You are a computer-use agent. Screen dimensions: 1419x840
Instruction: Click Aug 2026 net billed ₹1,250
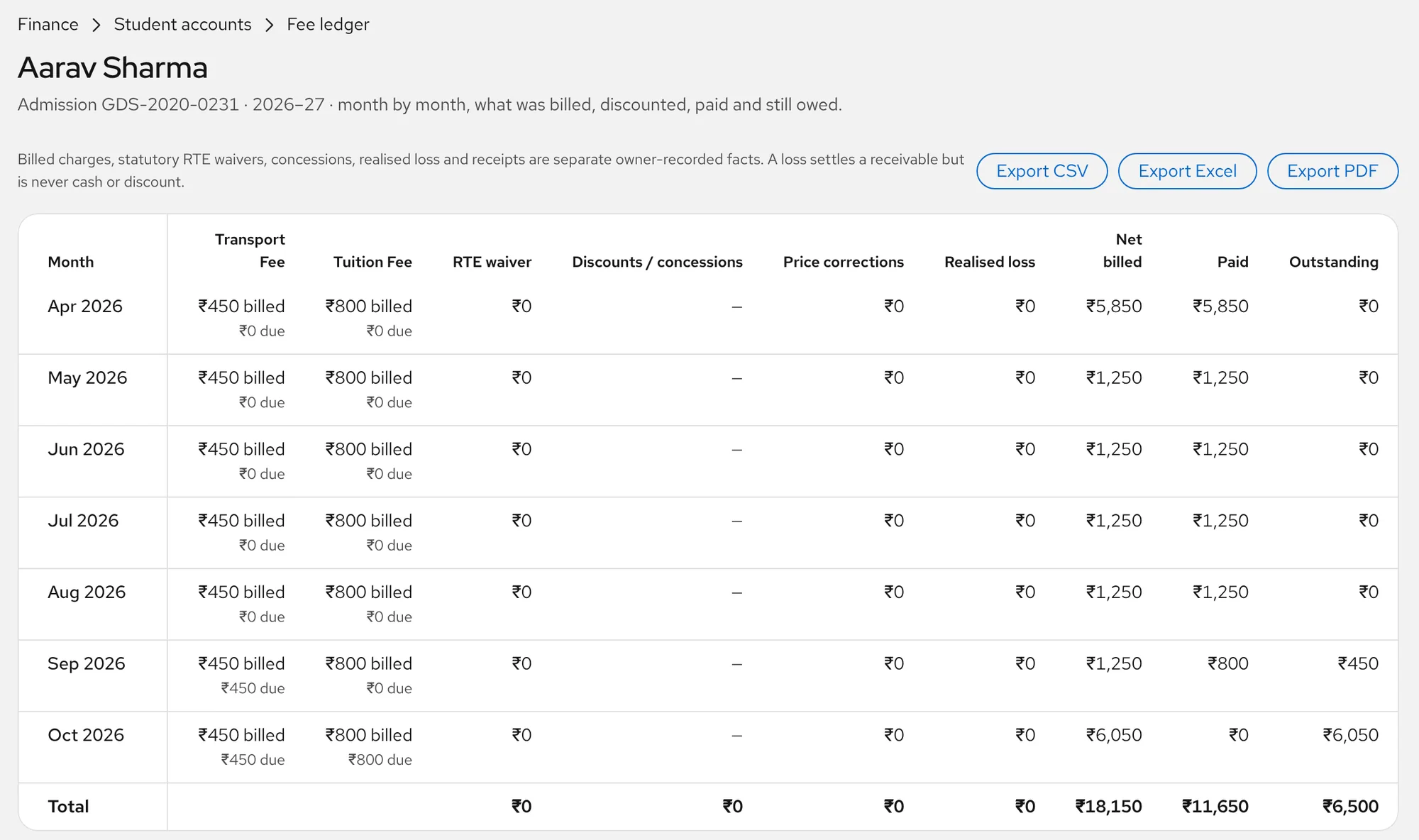[x=1114, y=592]
